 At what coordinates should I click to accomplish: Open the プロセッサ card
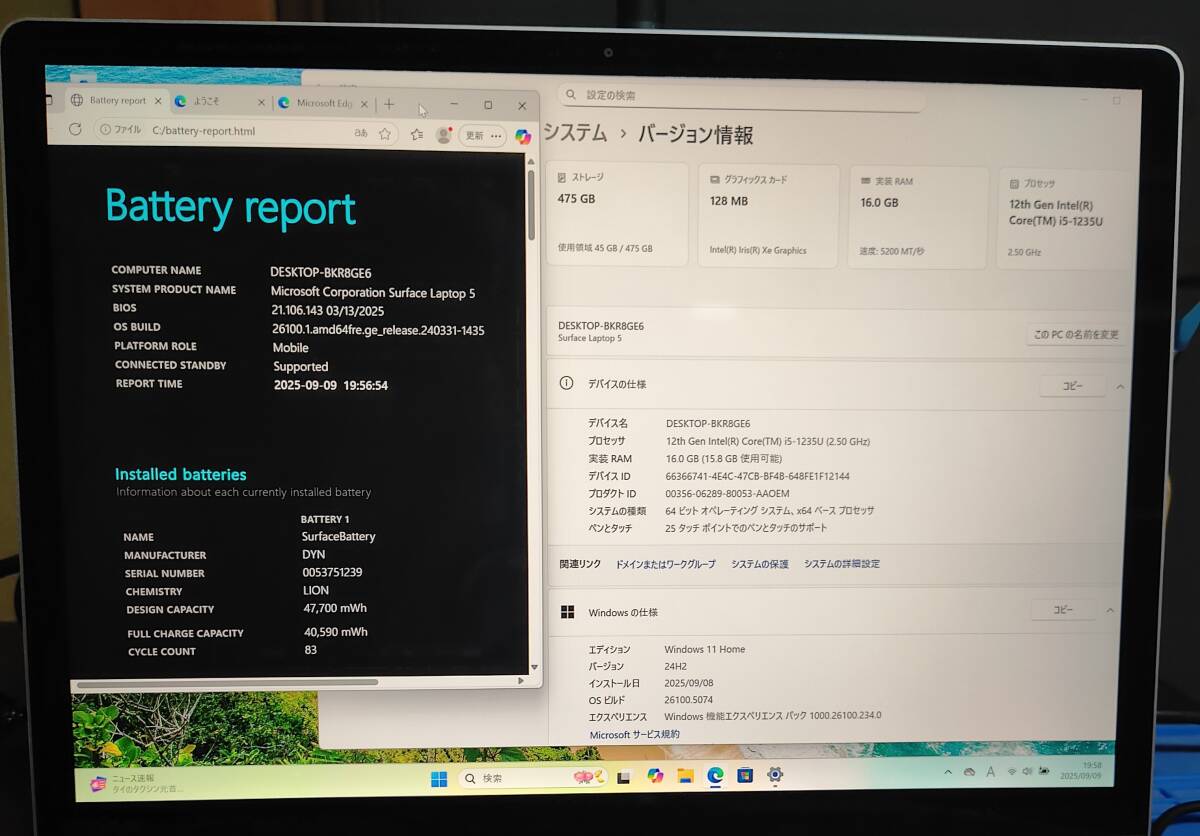pos(1065,218)
